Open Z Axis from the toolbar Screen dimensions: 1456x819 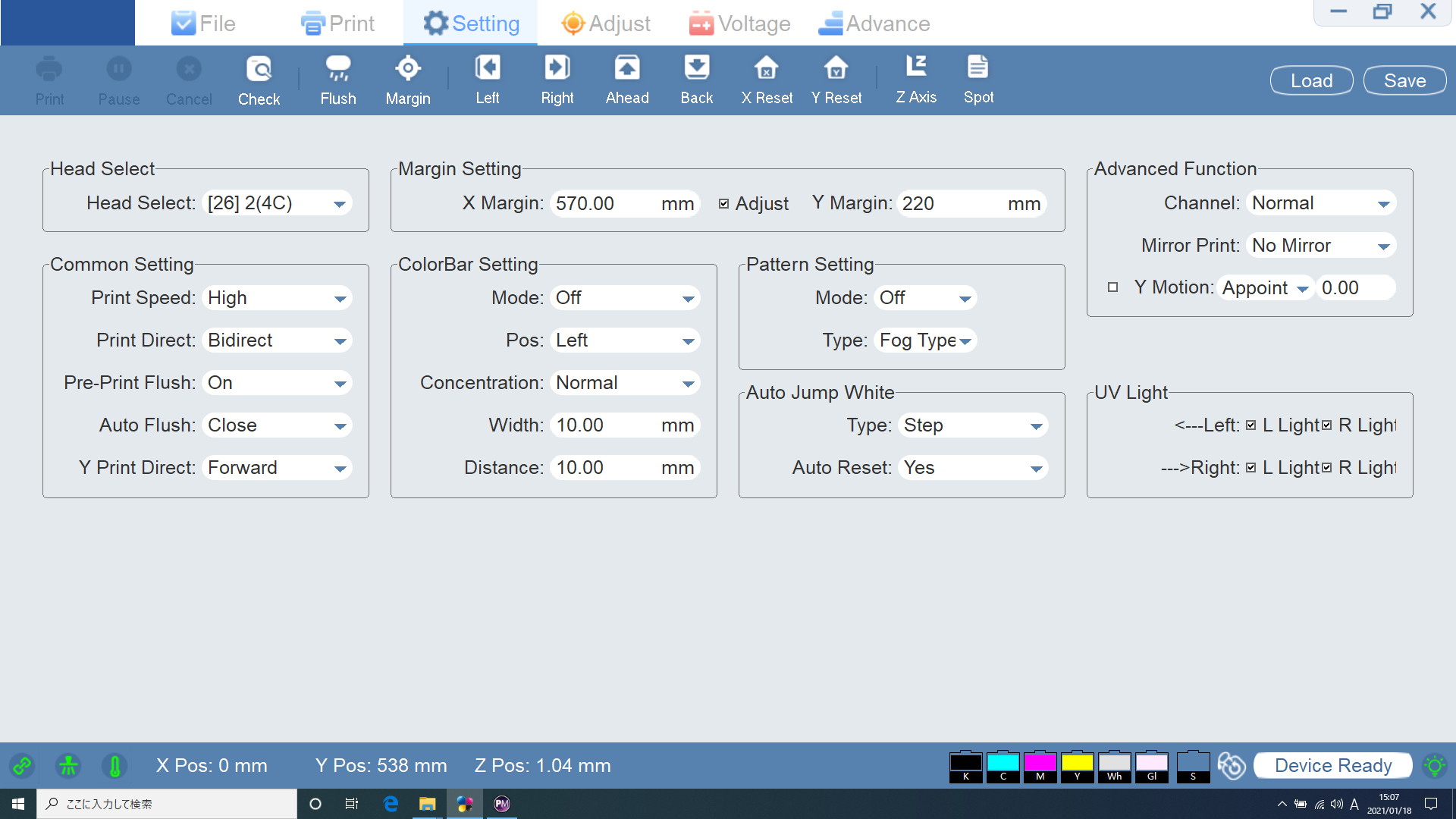pyautogui.click(x=917, y=80)
